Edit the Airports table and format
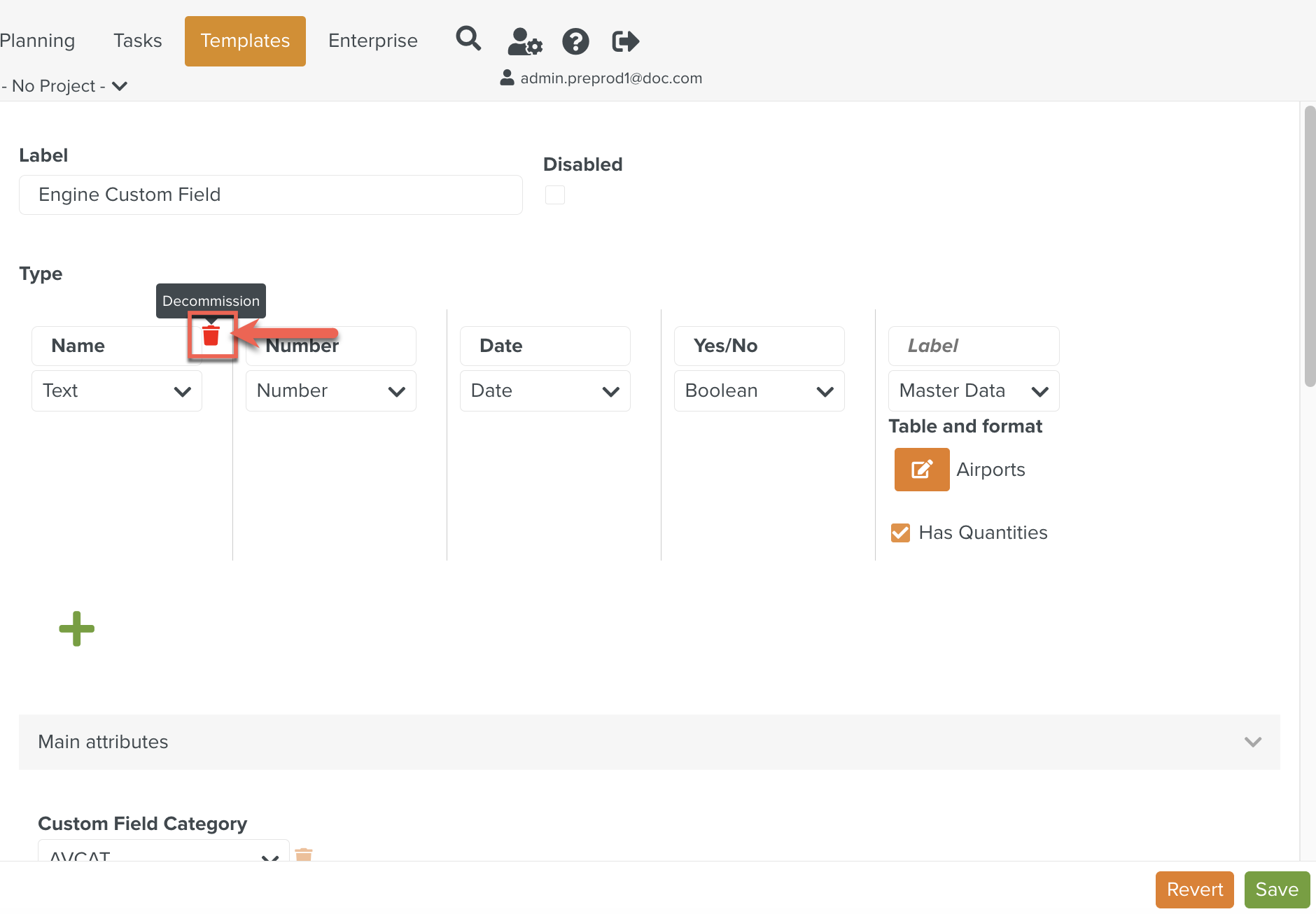This screenshot has height=914, width=1316. 922,470
